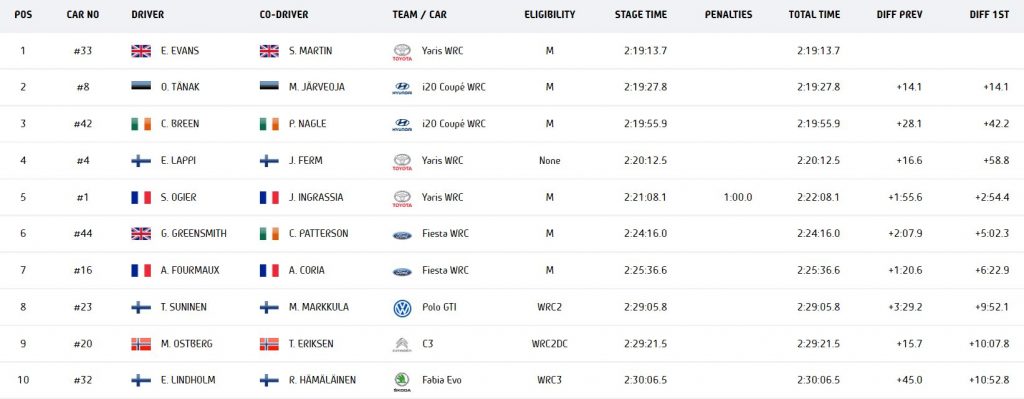Screen dimensions: 1024x399
Task: Select car number #44 in the table
Action: [83, 234]
